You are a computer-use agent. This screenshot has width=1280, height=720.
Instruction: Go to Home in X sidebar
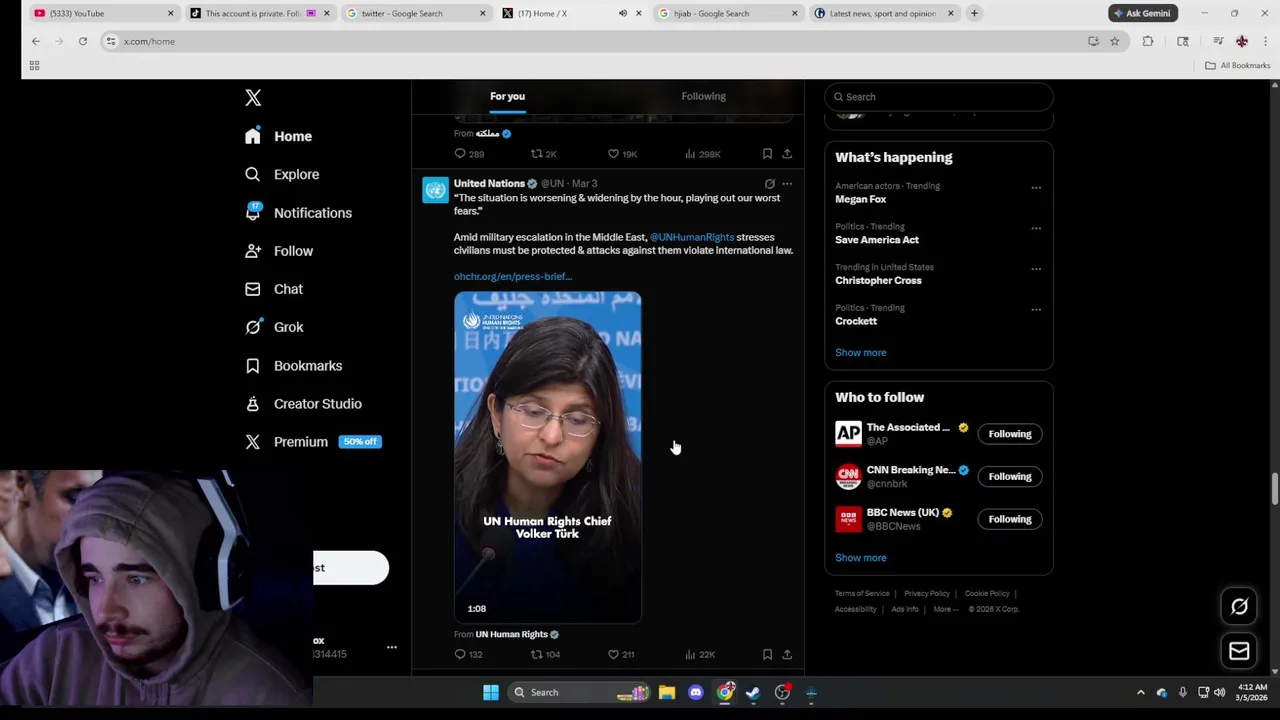pyautogui.click(x=279, y=136)
